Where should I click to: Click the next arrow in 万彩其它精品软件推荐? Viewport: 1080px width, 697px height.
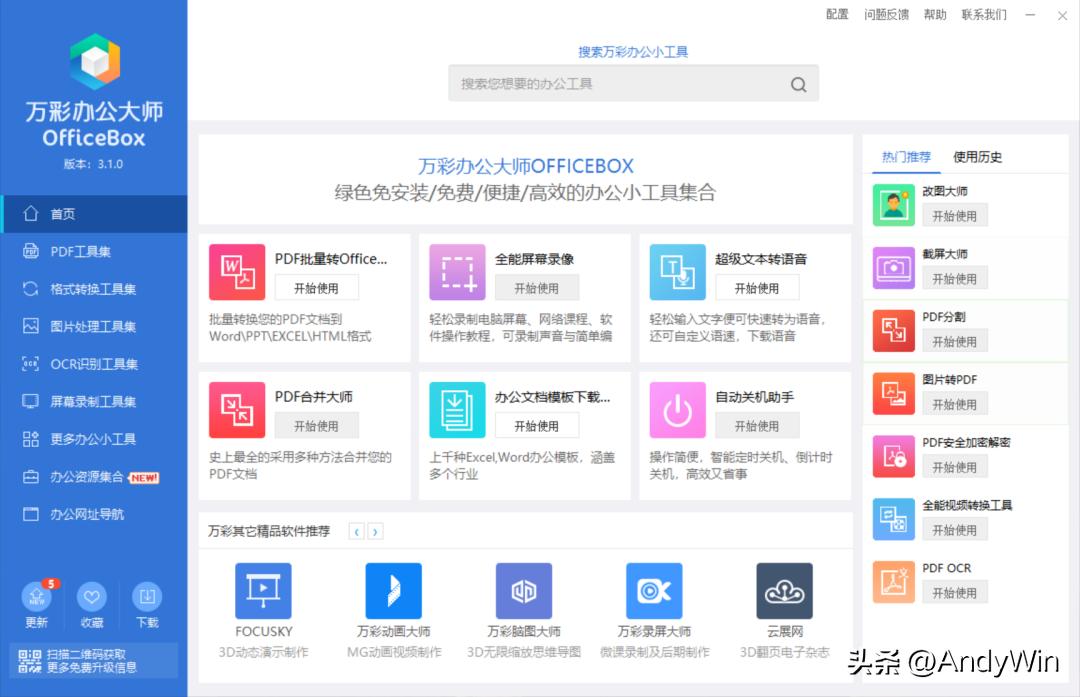[376, 531]
